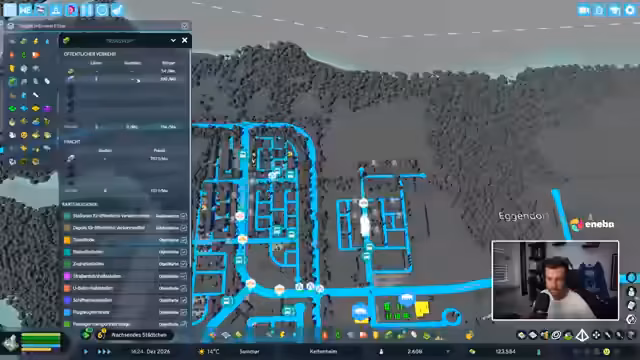Collapse the info views list header toggle
The height and width of the screenshot is (360, 640).
coord(184,26)
